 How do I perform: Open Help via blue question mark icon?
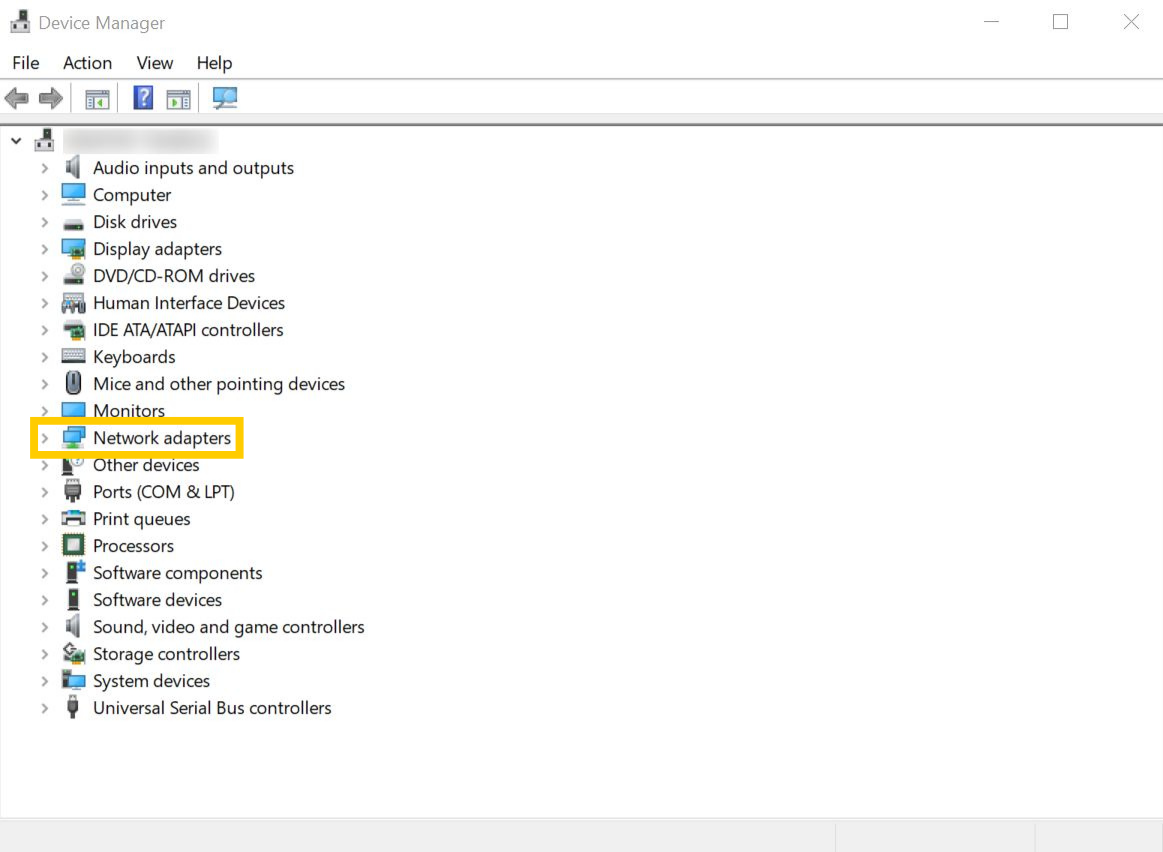click(x=142, y=98)
